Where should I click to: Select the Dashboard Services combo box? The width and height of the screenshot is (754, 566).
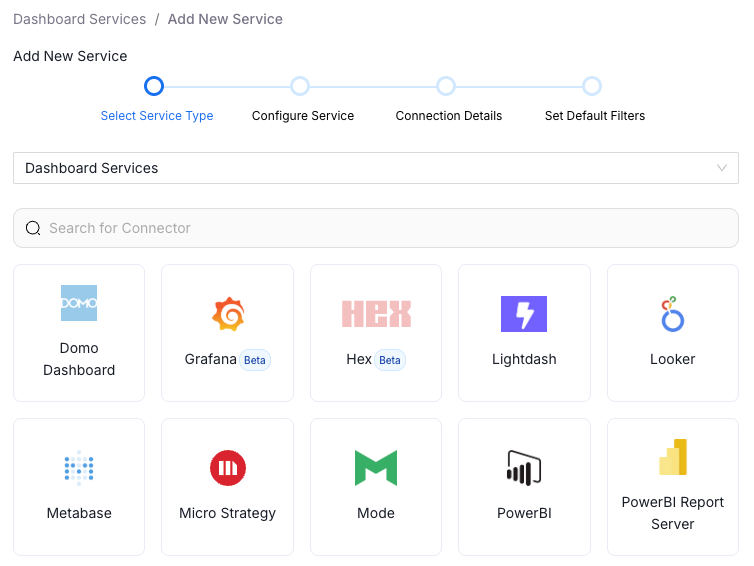pos(376,168)
